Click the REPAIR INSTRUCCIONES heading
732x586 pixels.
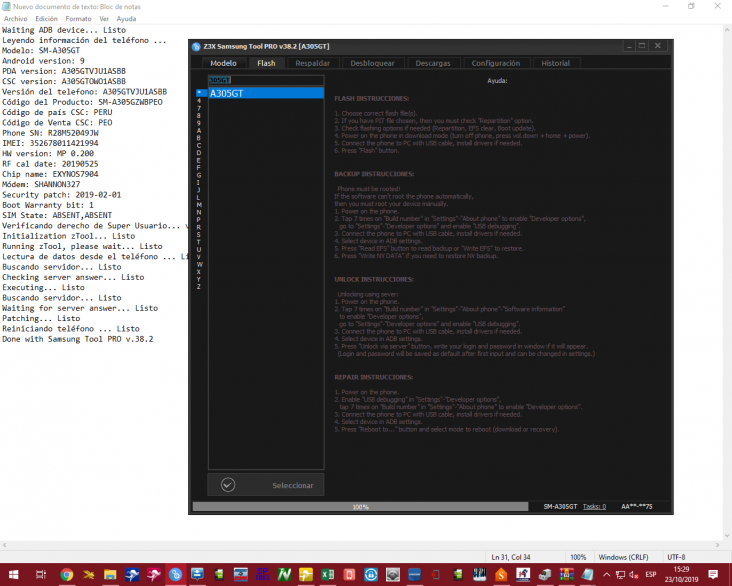373,377
